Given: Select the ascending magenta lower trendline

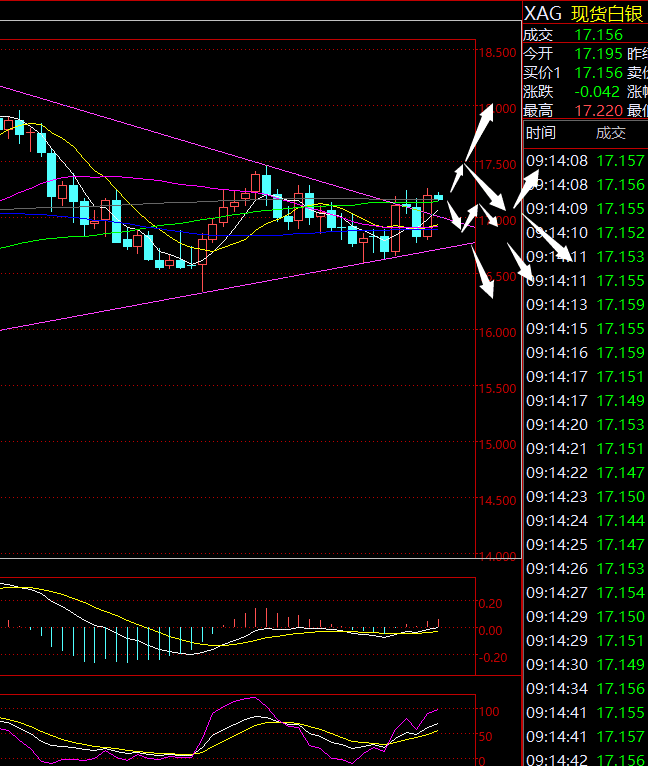Looking at the screenshot, I should pyautogui.click(x=238, y=286).
